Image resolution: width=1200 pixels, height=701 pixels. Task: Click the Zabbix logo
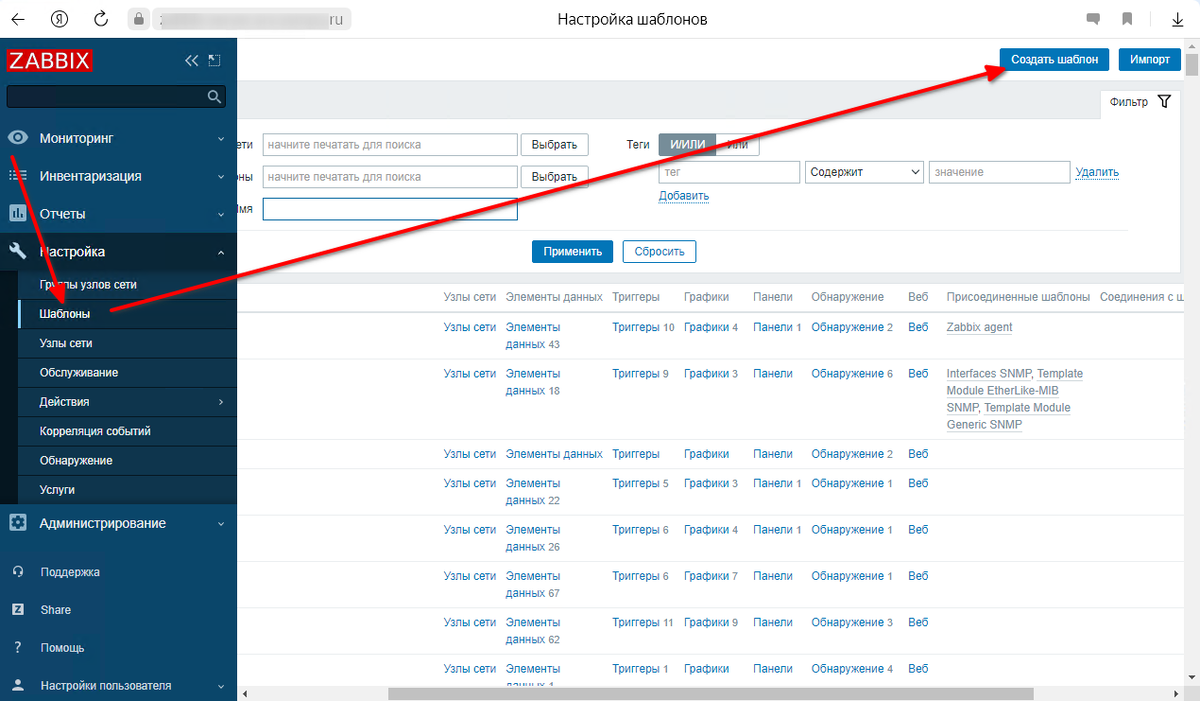(50, 60)
